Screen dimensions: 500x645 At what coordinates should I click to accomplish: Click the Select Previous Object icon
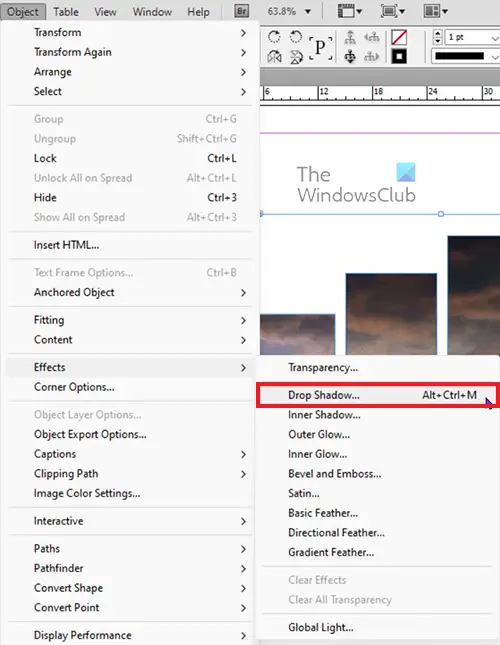[x=371, y=37]
